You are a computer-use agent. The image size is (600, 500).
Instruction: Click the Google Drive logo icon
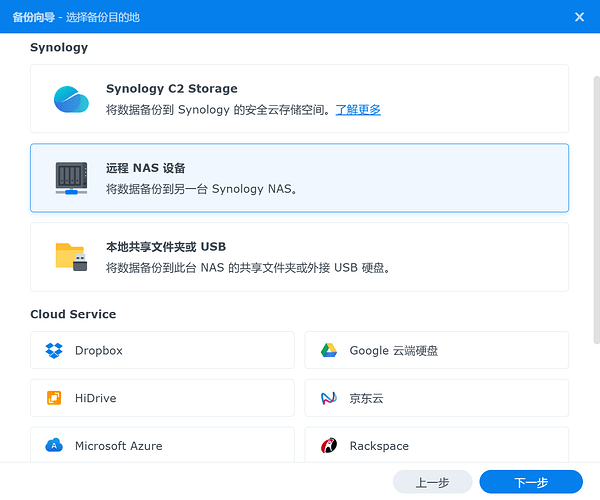329,351
